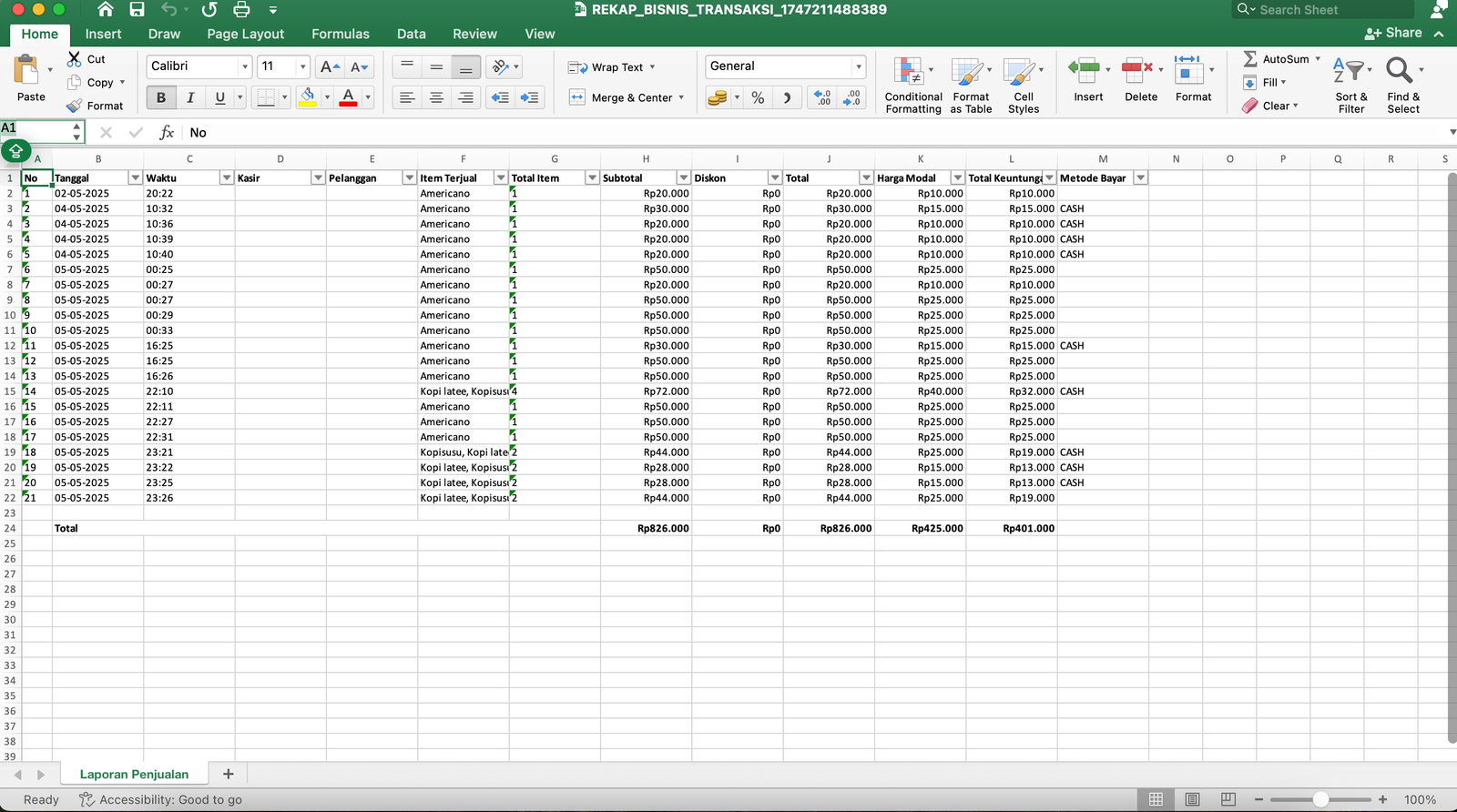This screenshot has height=812, width=1457.
Task: Open the font size dropdown
Action: [x=302, y=66]
